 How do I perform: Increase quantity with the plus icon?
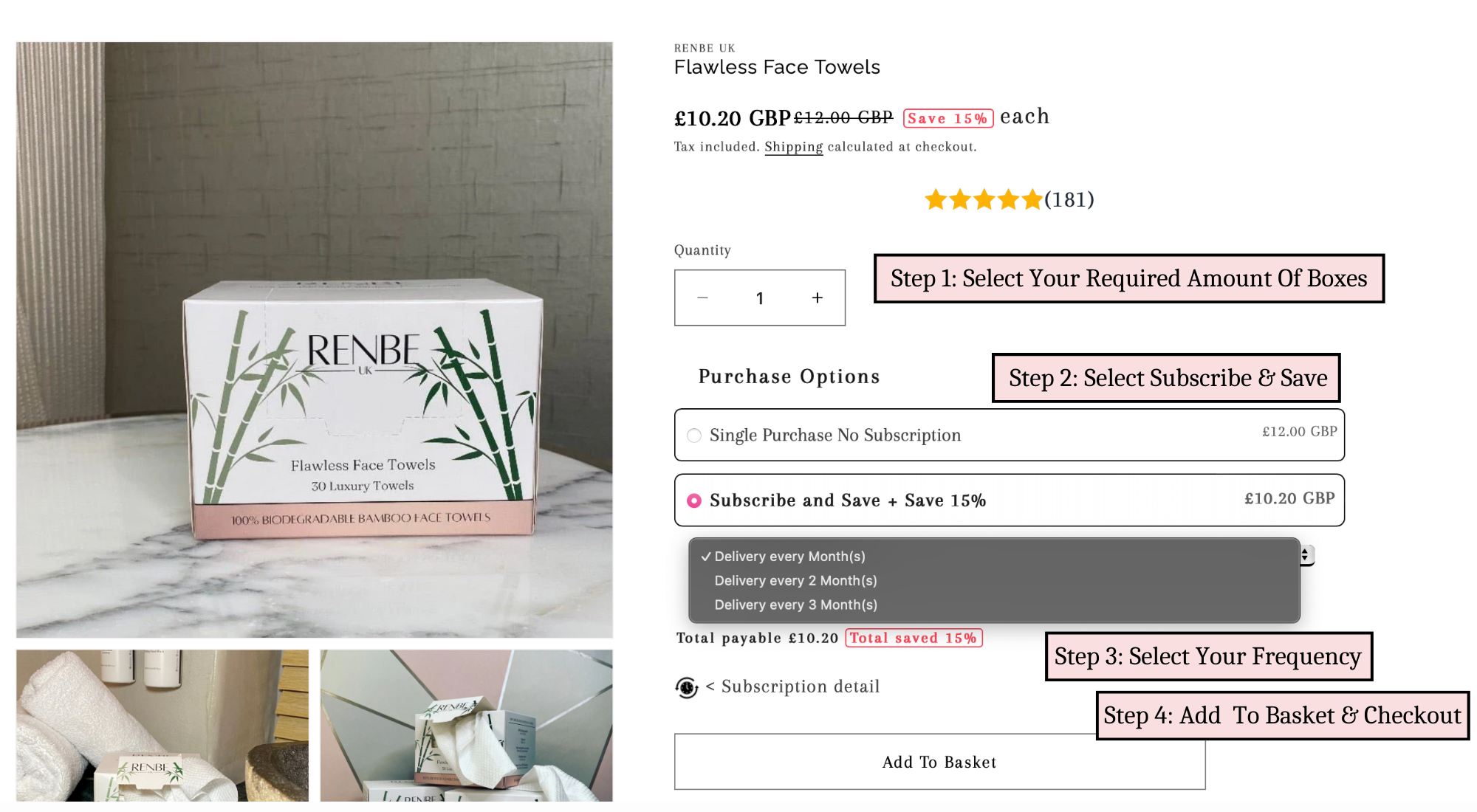coord(817,297)
